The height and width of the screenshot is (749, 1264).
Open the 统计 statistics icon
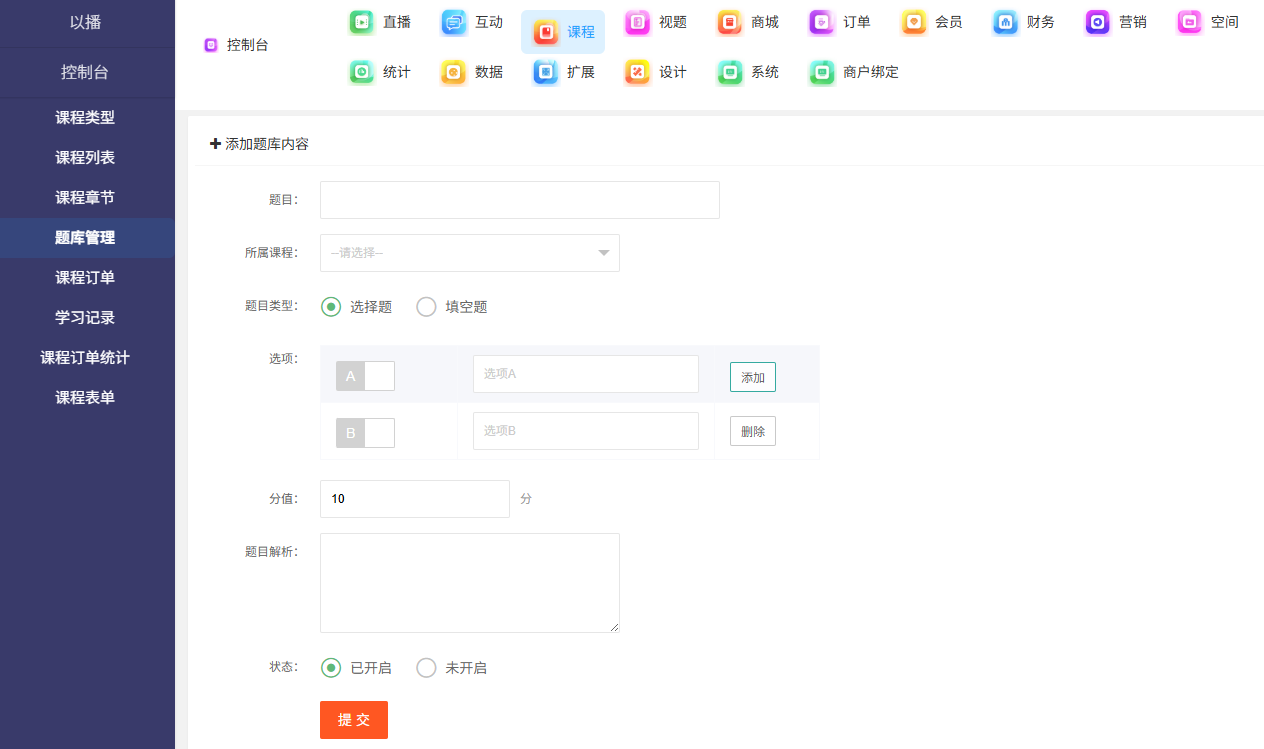(x=362, y=72)
